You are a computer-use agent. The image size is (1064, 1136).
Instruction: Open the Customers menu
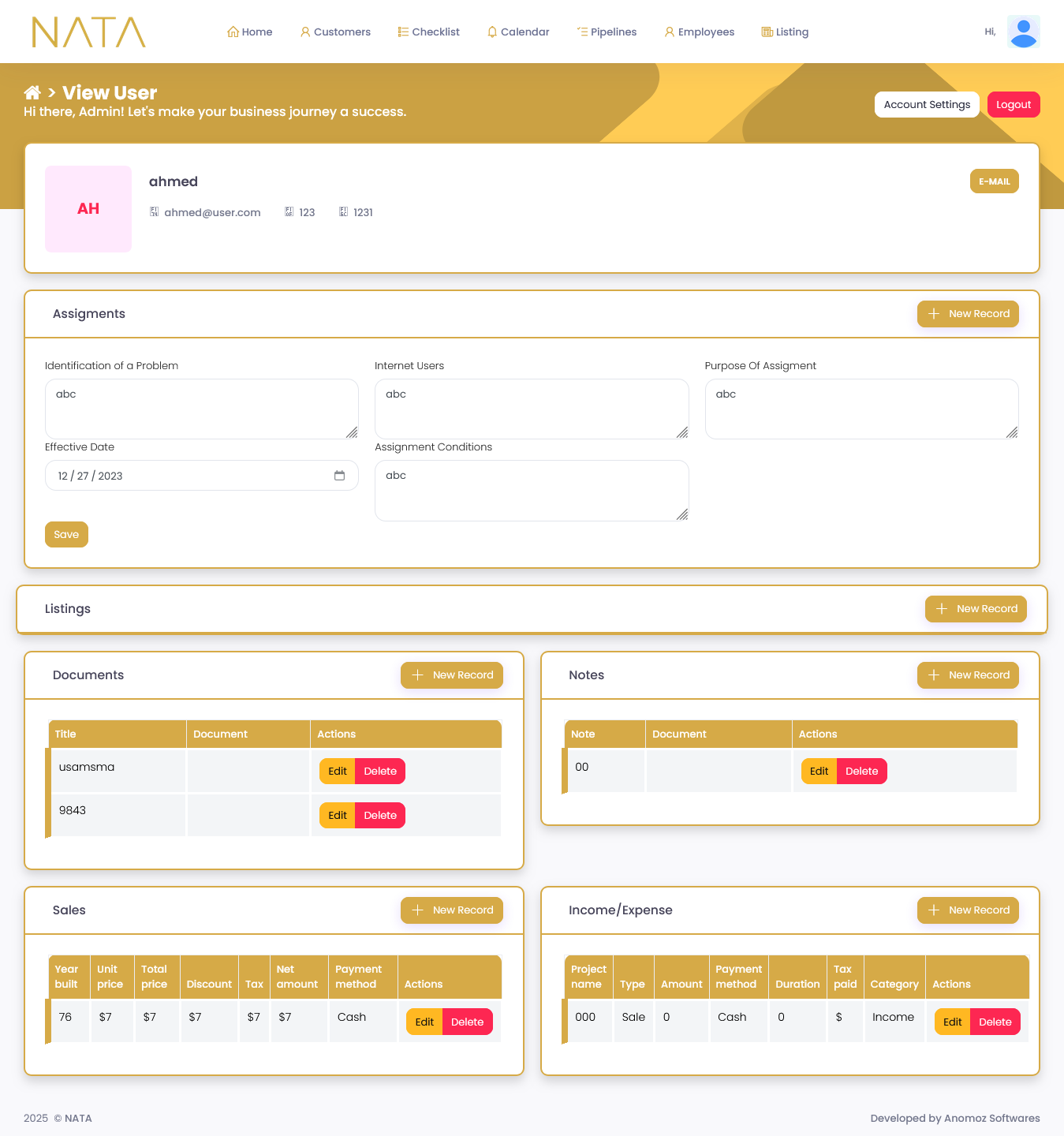click(x=335, y=32)
